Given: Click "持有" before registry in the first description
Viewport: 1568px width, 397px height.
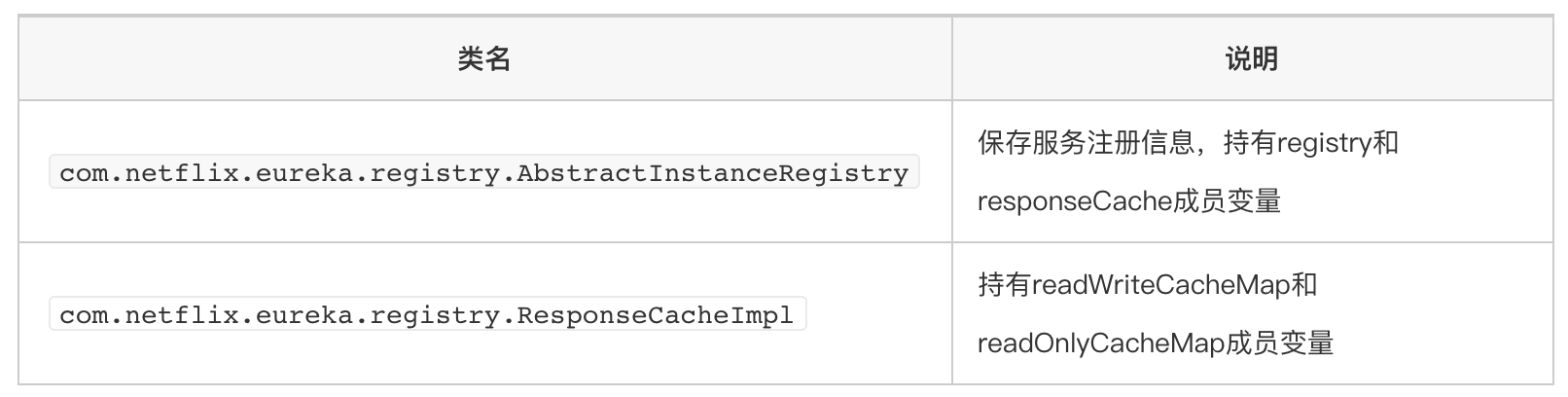Looking at the screenshot, I should 1250,144.
